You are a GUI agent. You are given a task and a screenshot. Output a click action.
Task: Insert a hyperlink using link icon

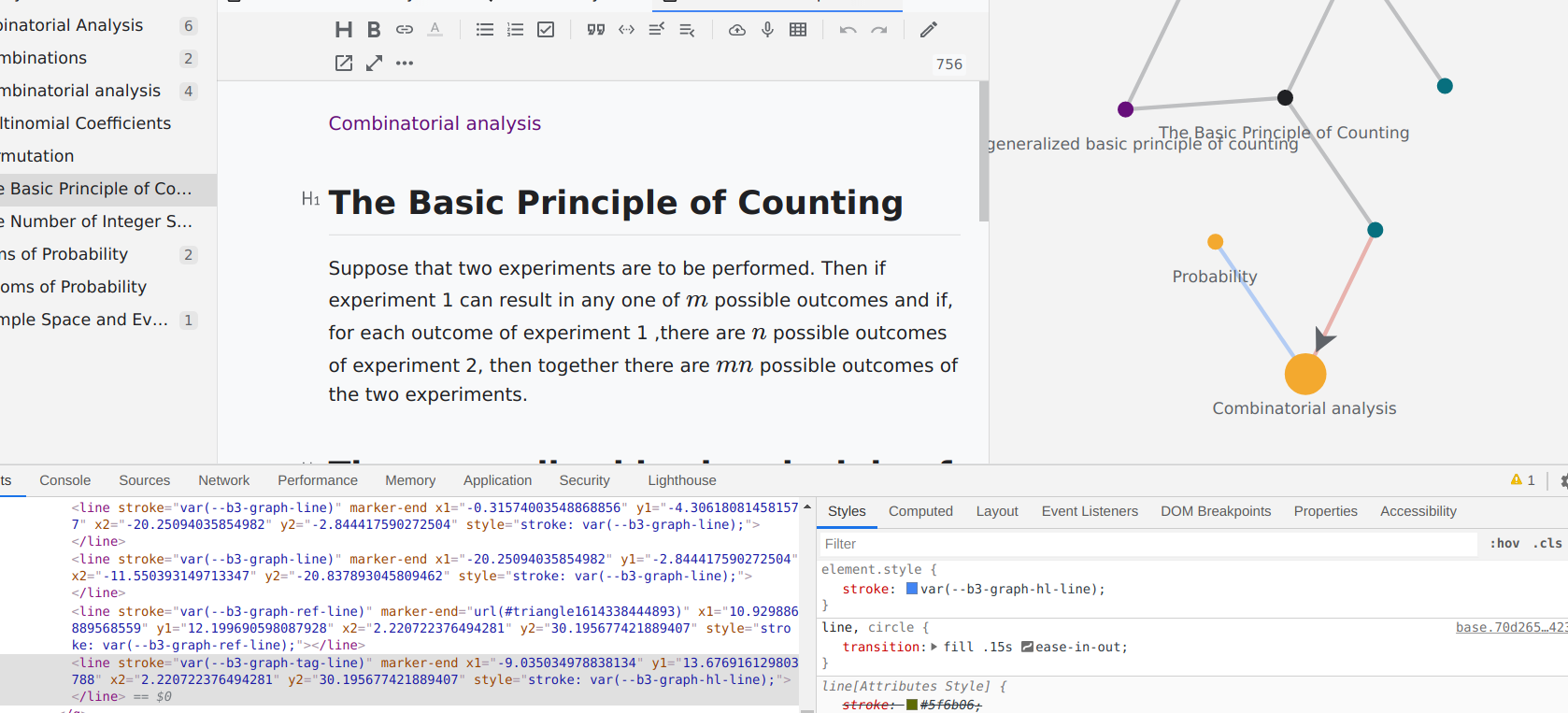pos(404,30)
